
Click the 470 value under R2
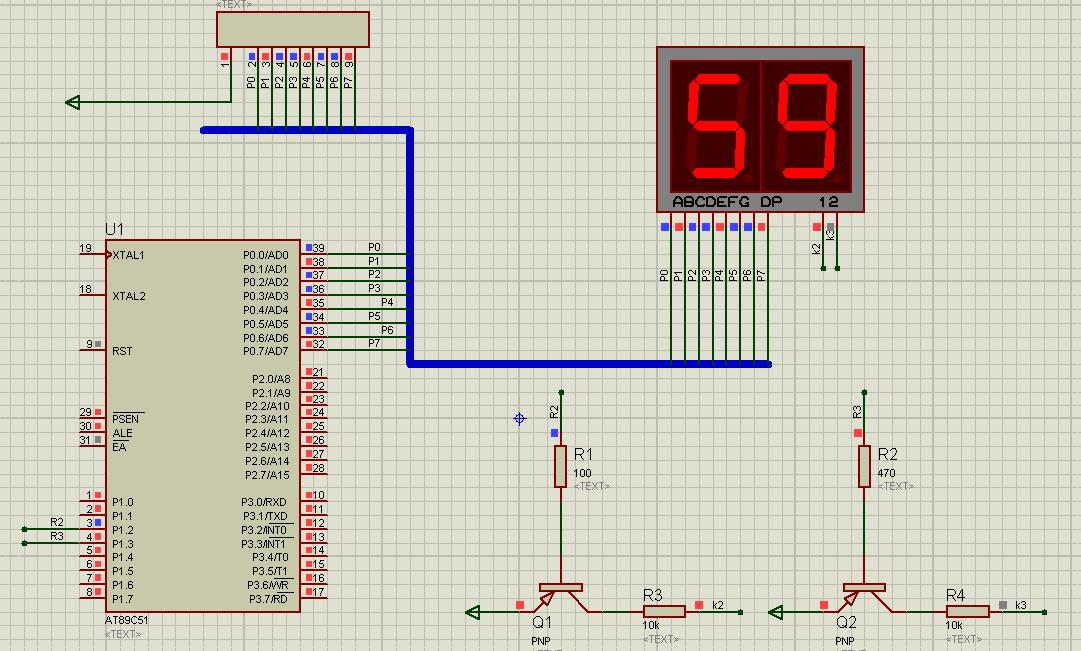point(887,473)
